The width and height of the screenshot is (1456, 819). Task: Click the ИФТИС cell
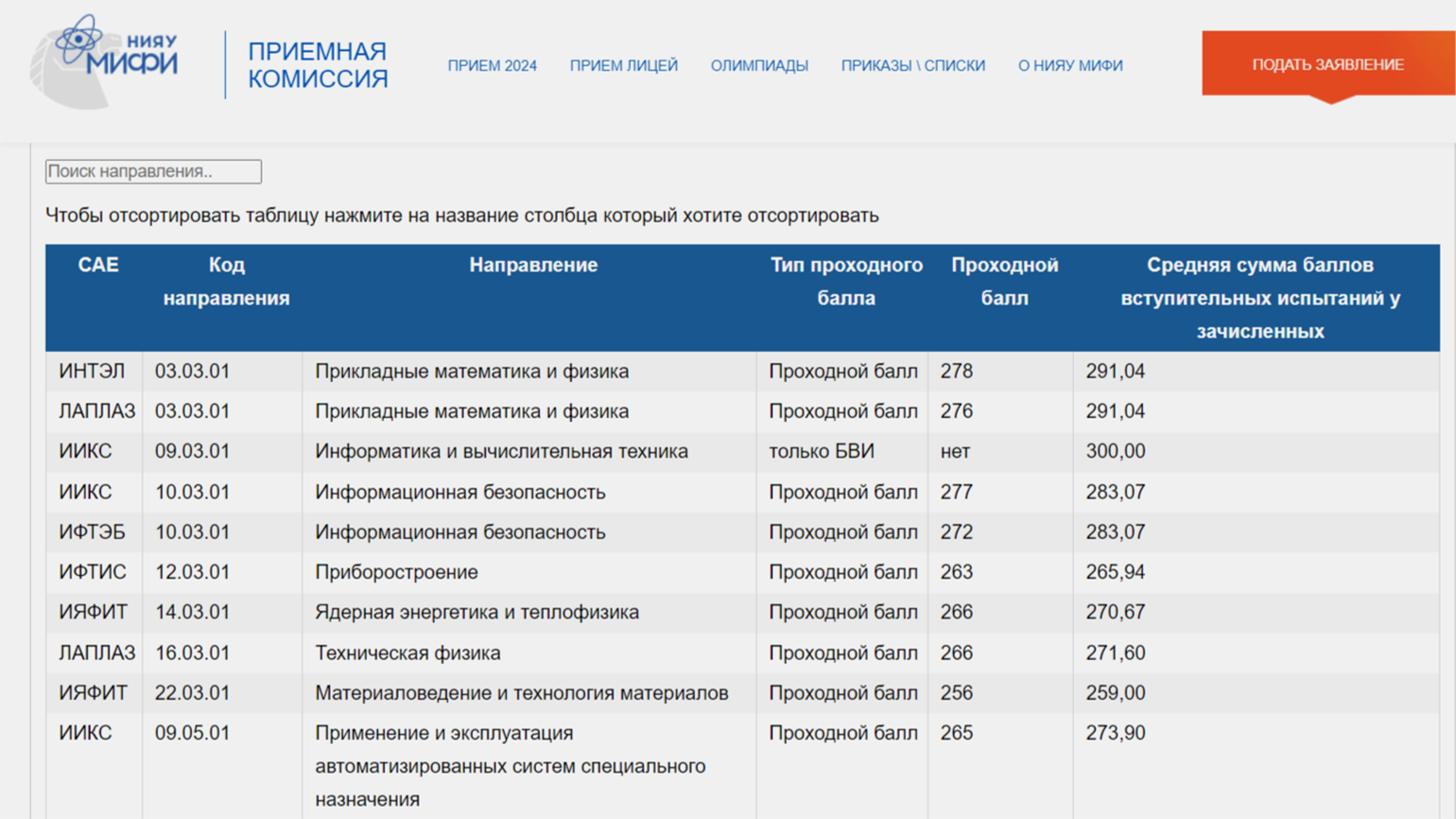(92, 572)
